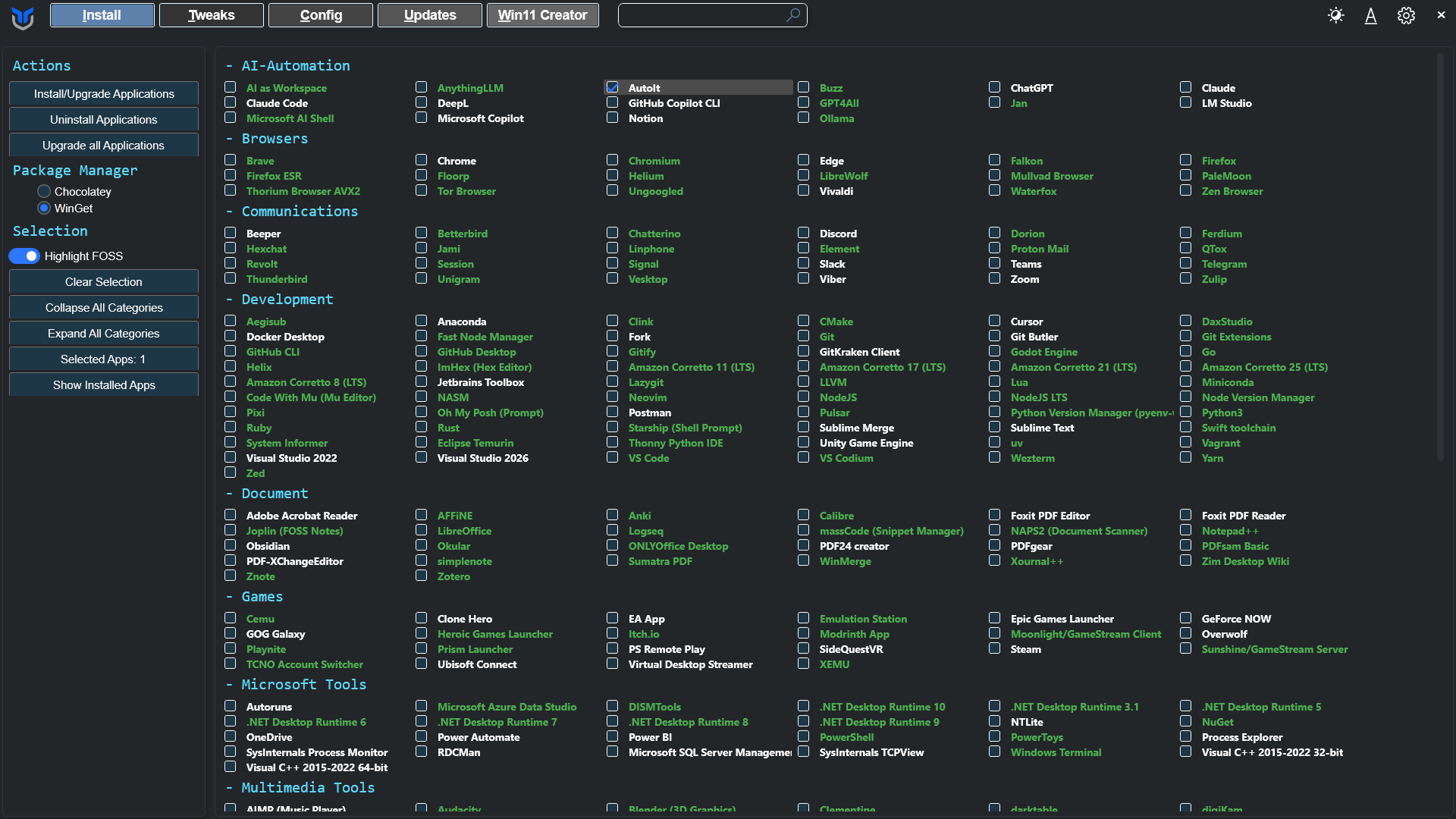This screenshot has width=1456, height=819.
Task: Go to the Config tab
Action: pos(321,15)
